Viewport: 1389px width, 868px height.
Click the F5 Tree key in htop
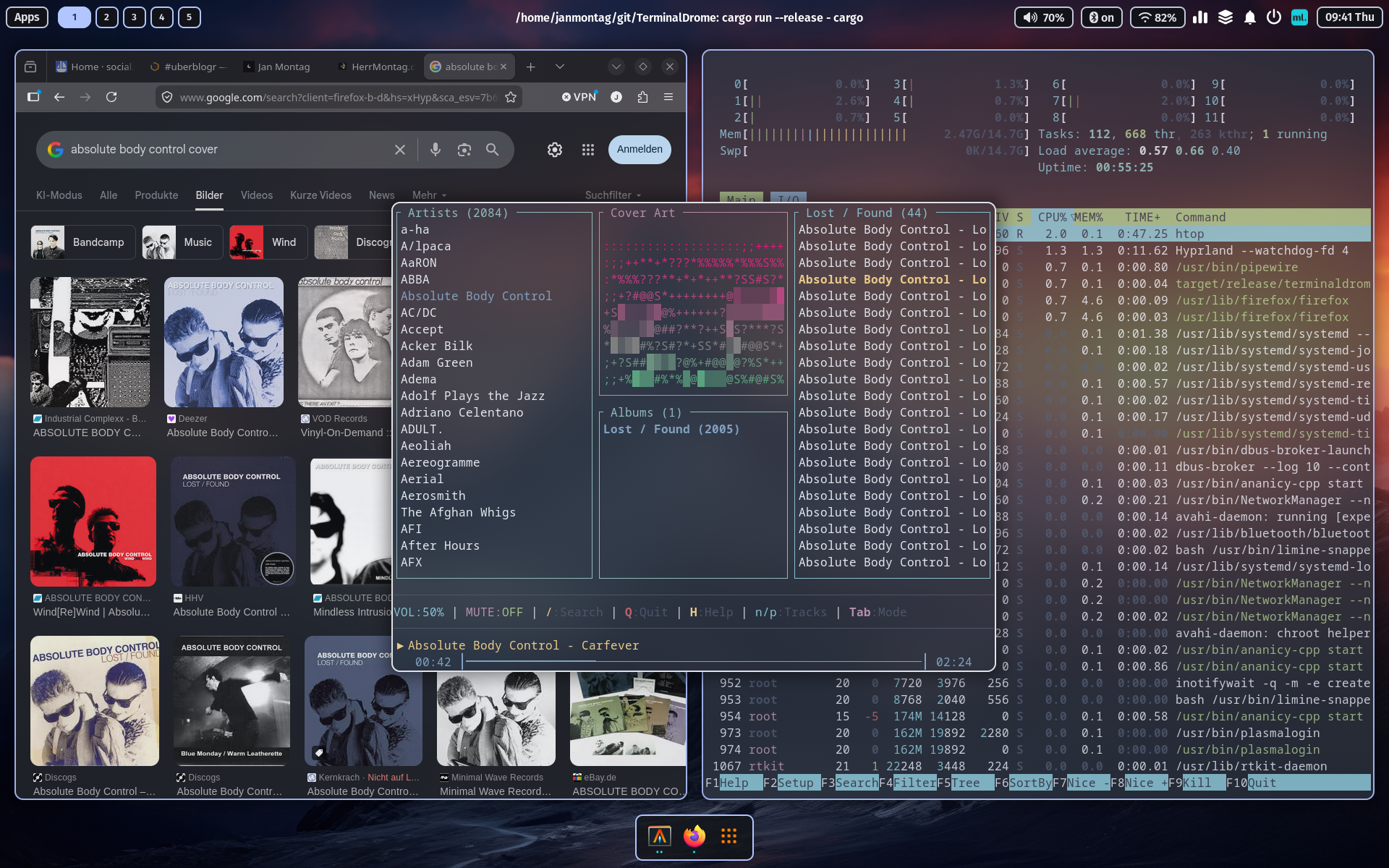coord(965,783)
